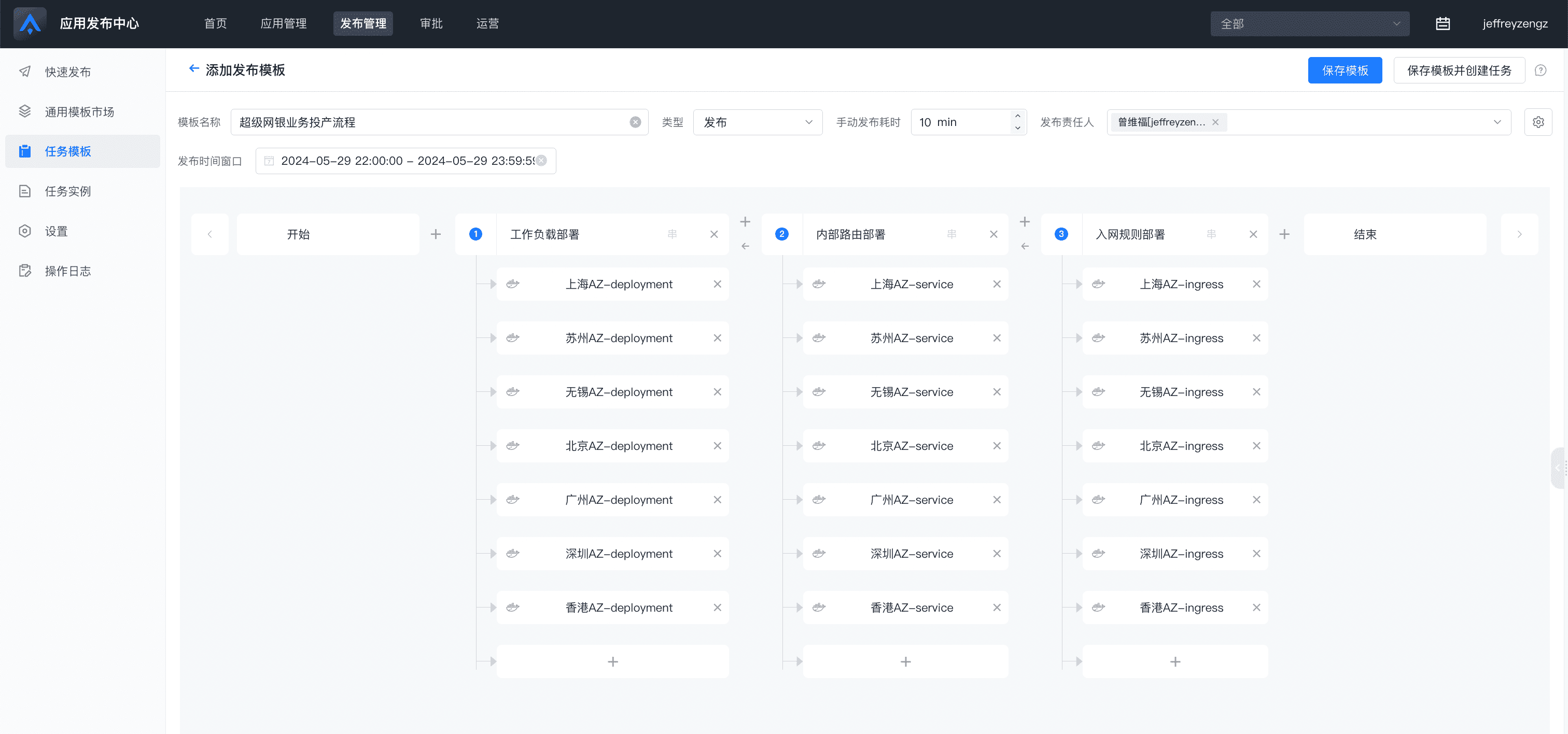
Task: Clear the 模板名称 input text
Action: pyautogui.click(x=635, y=122)
